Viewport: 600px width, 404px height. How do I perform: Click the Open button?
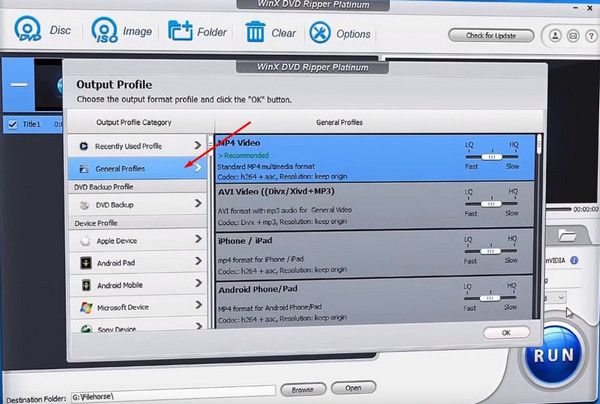point(353,388)
